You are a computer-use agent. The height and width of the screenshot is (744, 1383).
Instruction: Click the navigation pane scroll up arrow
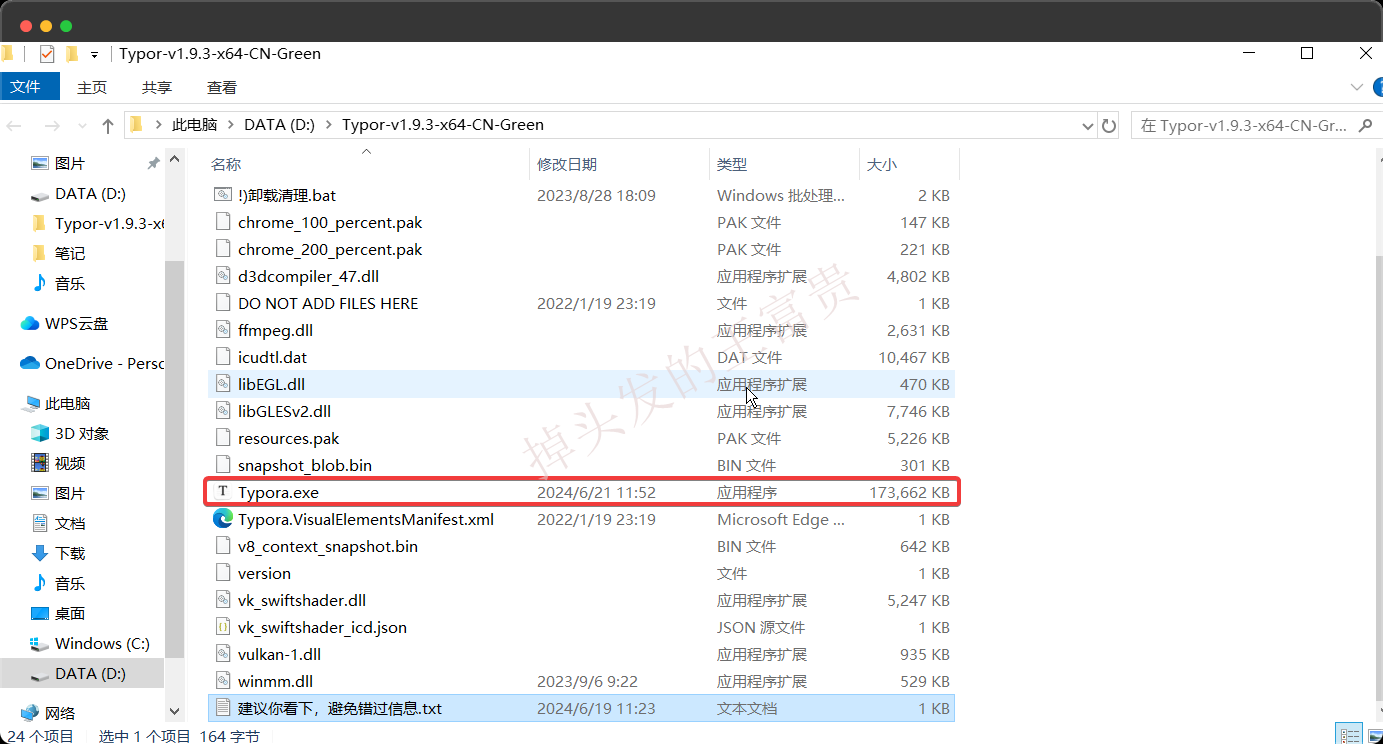[x=175, y=160]
